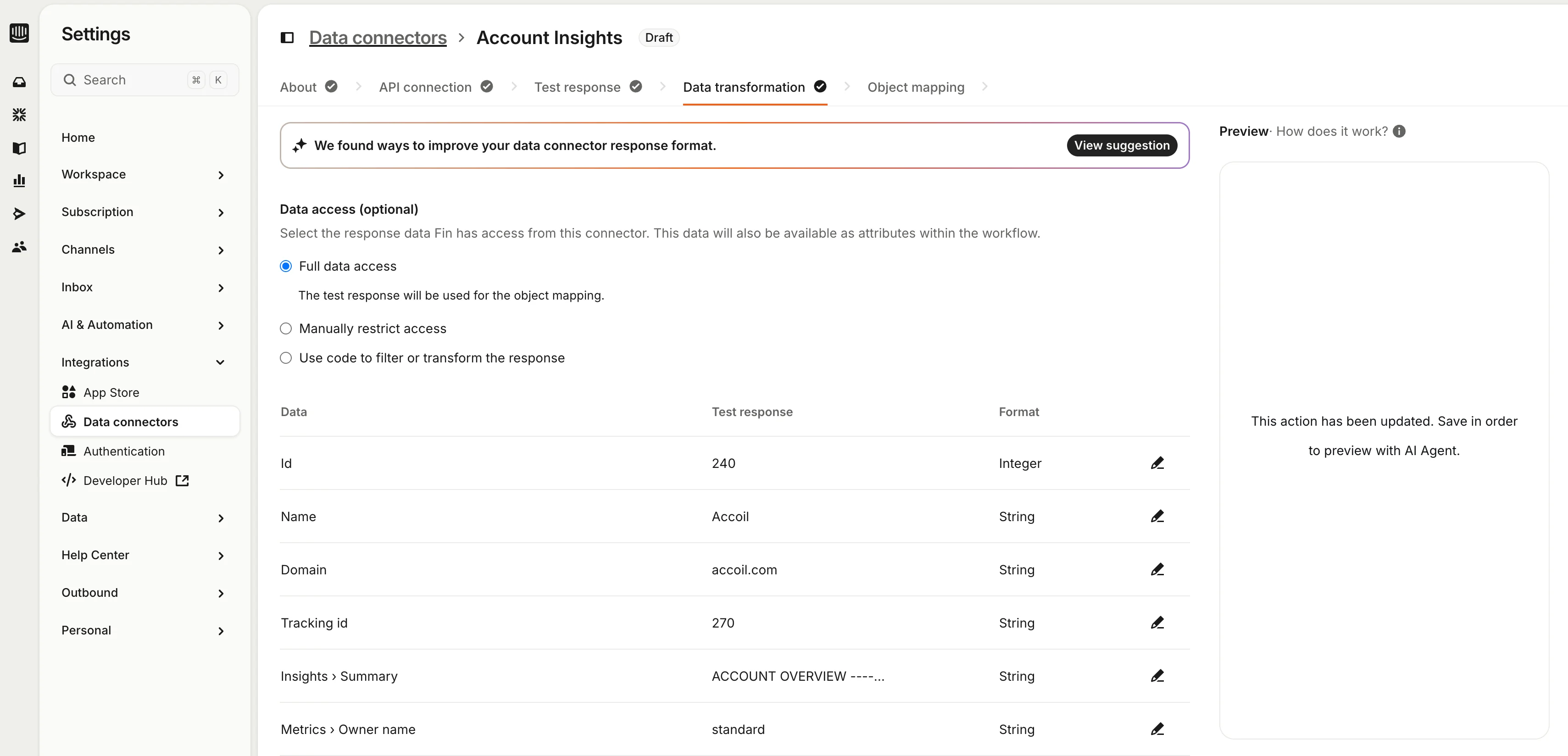Select the Full data access radio button
Screen dimensions: 1568x756
click(285, 266)
